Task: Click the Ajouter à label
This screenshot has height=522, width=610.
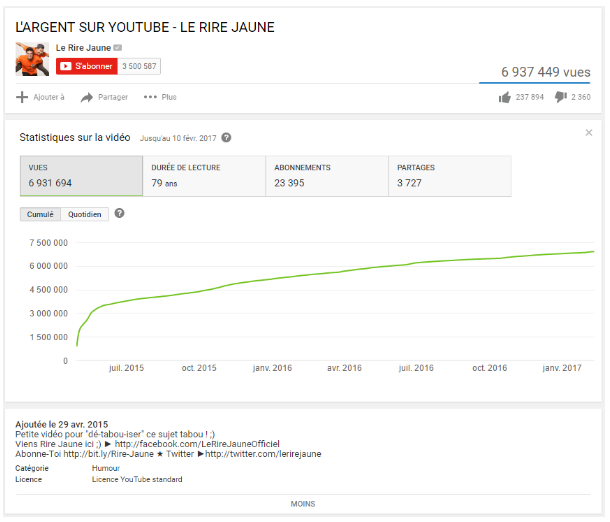Action: [x=49, y=97]
